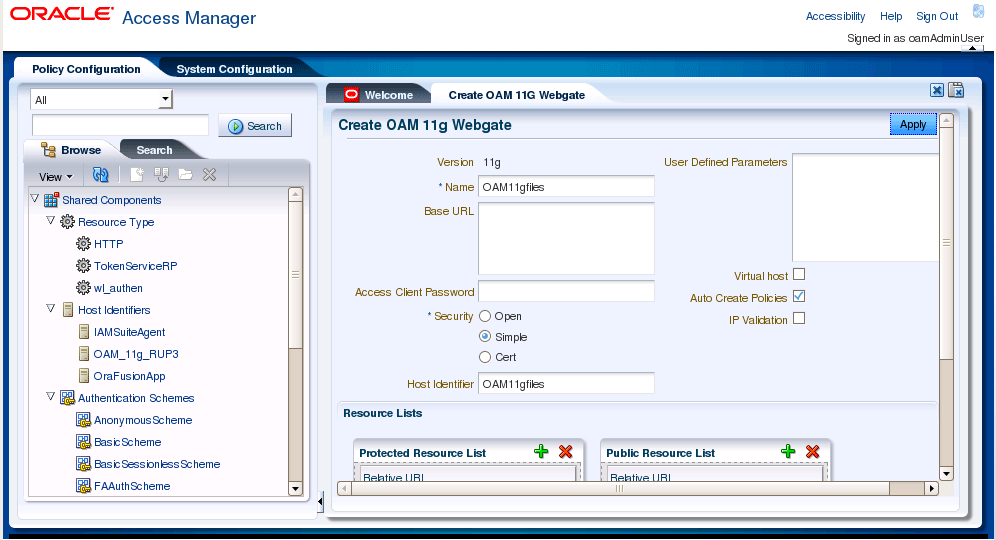Click the tree panel vertical scrollbar thumb
The image size is (996, 540).
pyautogui.click(x=295, y=274)
